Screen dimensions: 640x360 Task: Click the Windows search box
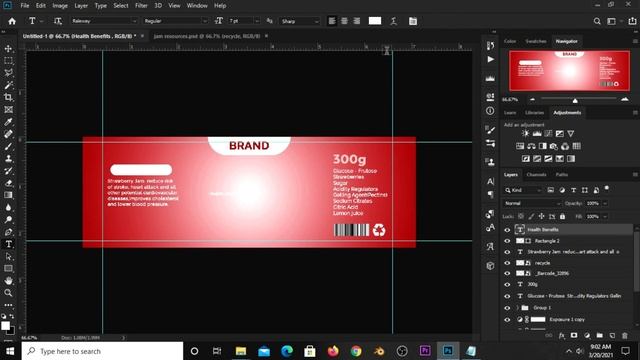point(102,351)
